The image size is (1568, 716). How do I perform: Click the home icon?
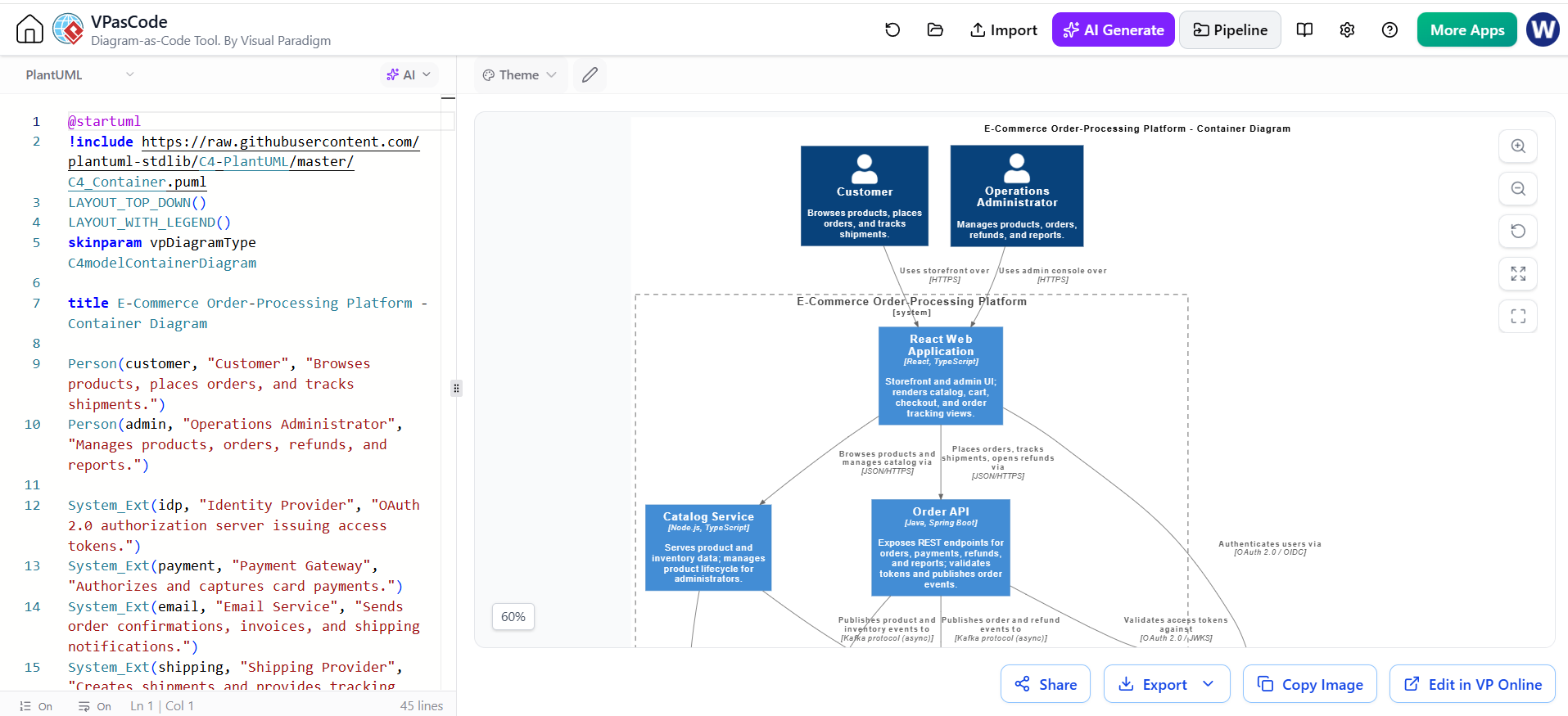coord(29,29)
